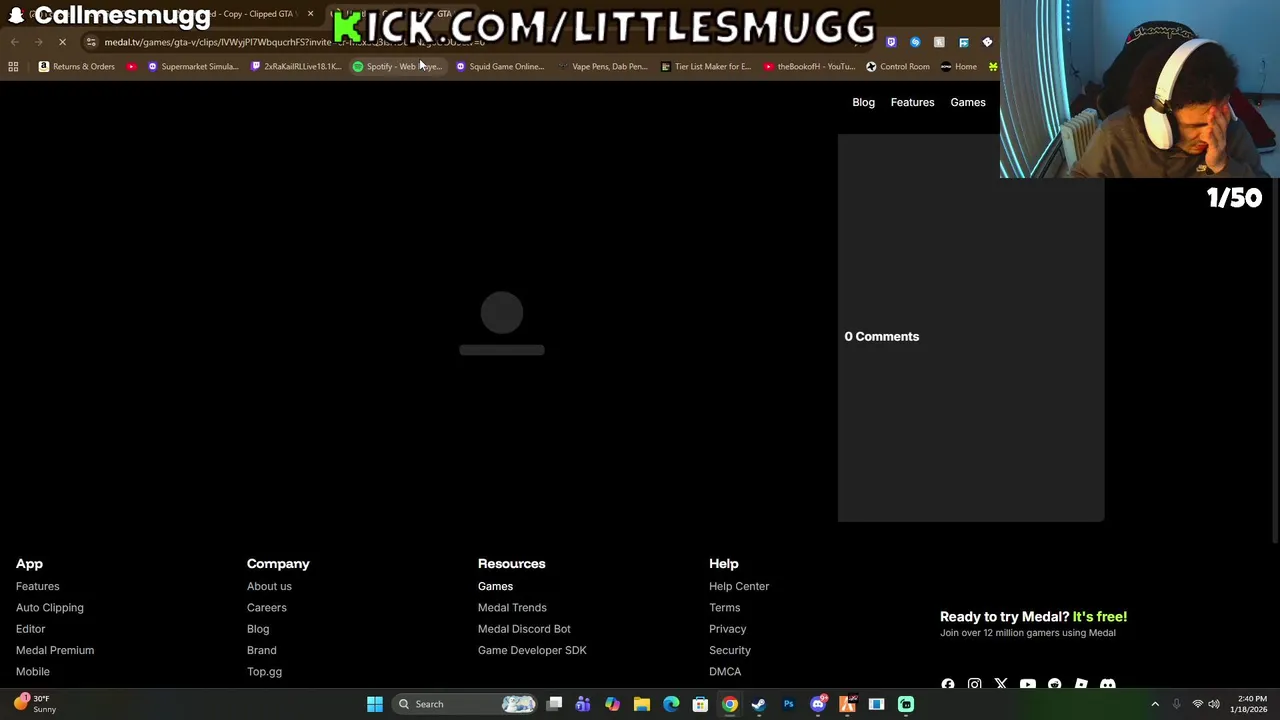Open the Features nav link
The width and height of the screenshot is (1280, 720).
pyautogui.click(x=912, y=102)
